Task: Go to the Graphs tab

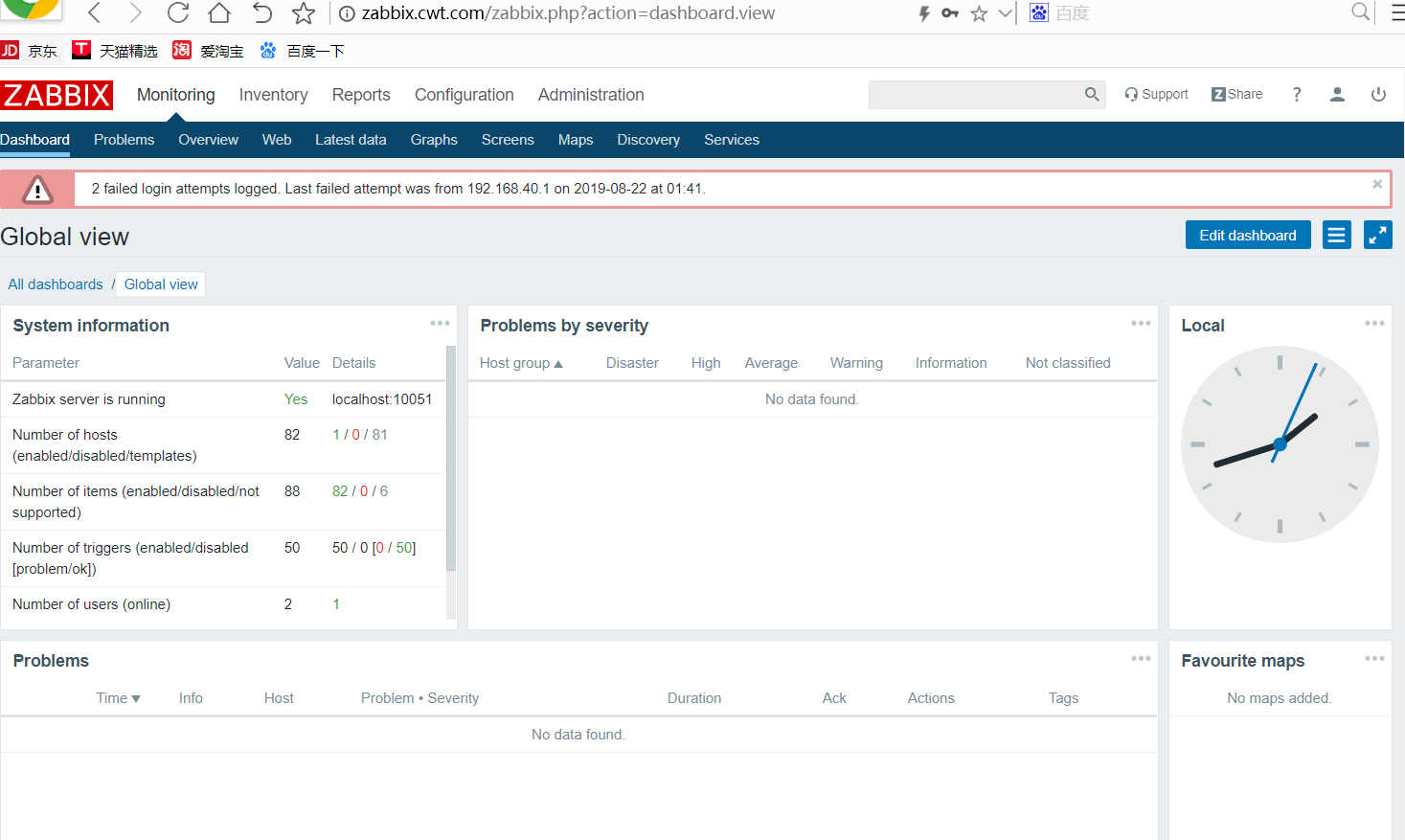Action: [x=434, y=140]
